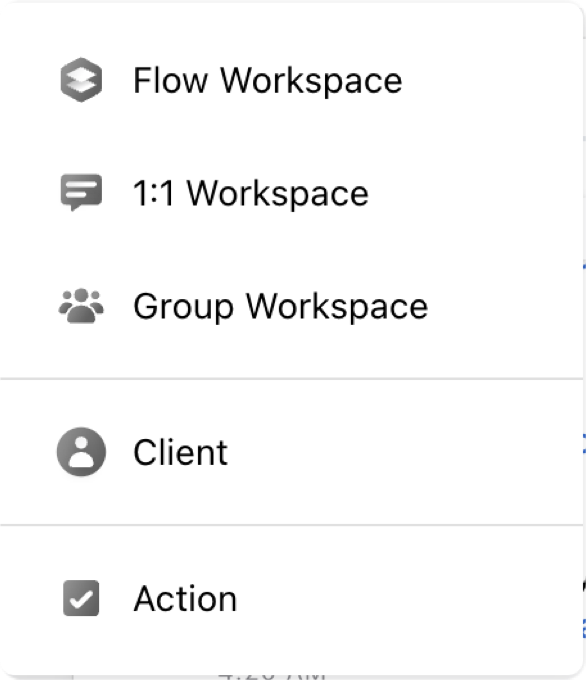Add a new Group Workspace entry
Screen dimensions: 586x680
(x=291, y=306)
